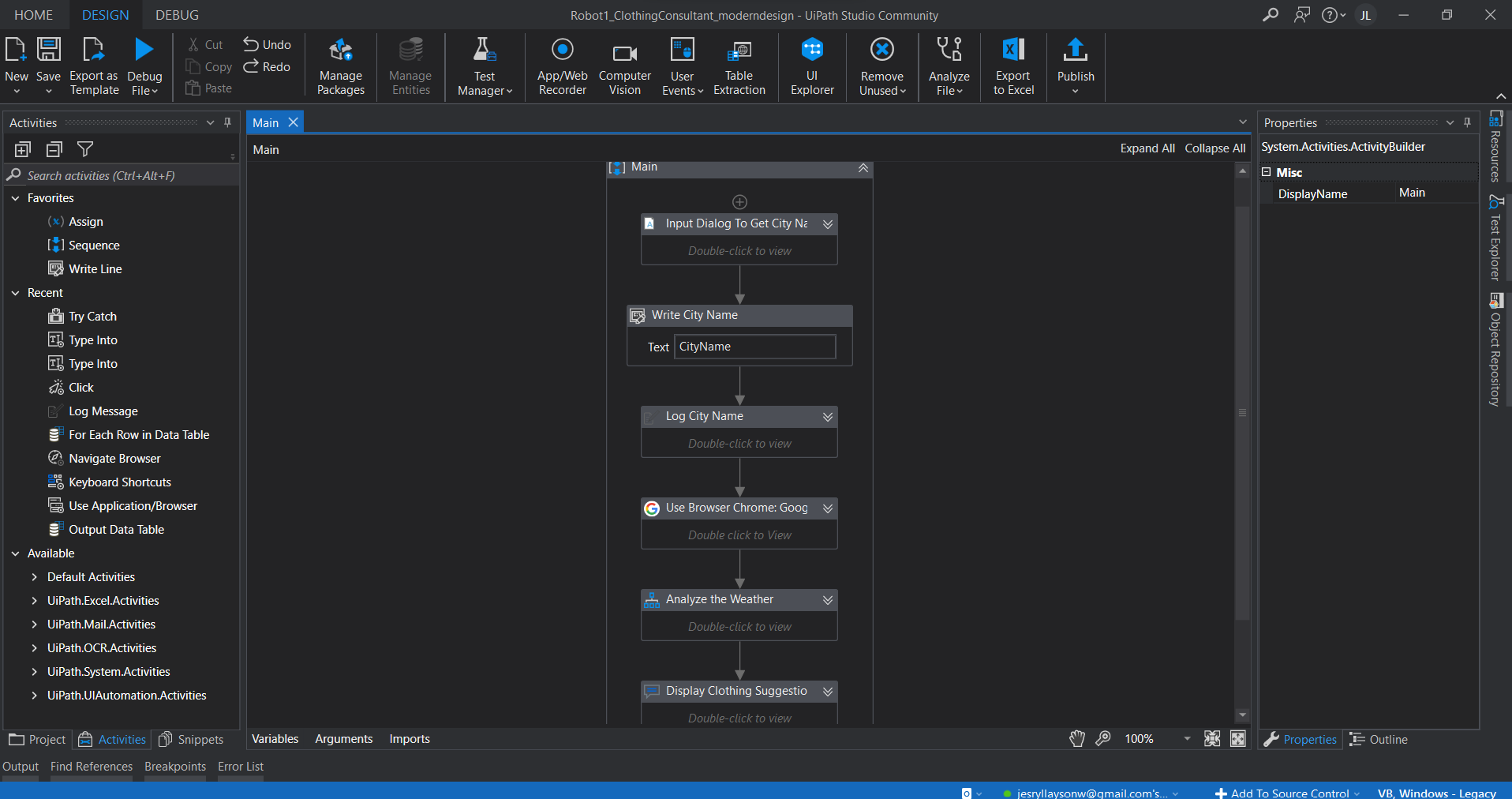Open the Imports panel

[x=410, y=739]
